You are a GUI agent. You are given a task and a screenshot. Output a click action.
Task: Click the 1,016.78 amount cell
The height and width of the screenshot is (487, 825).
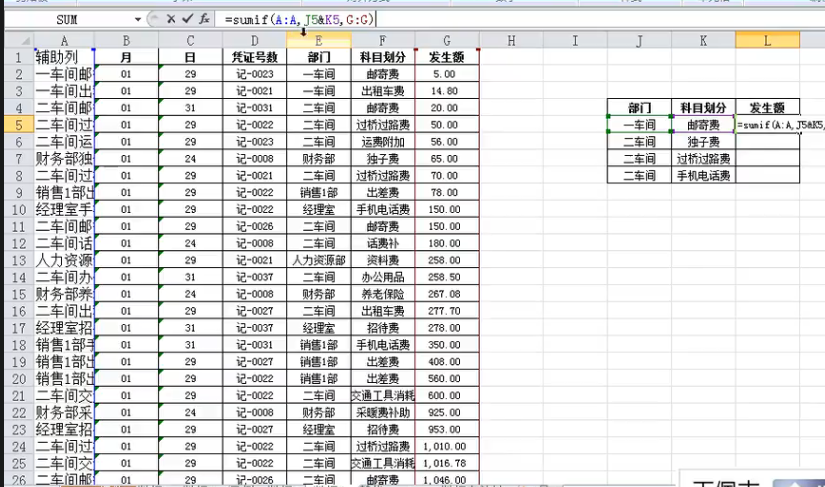[x=447, y=464]
